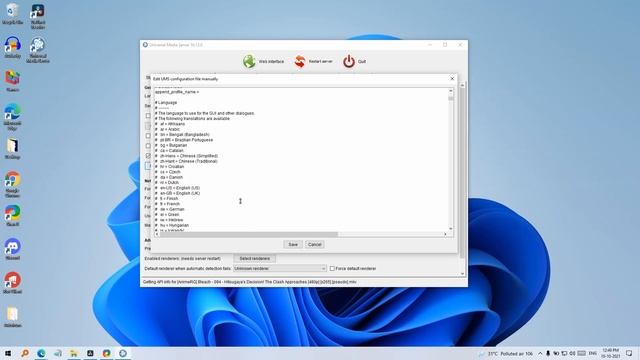Screen dimensions: 640x360
Task: Open the Discord desktop shortcut
Action: click(x=12, y=249)
